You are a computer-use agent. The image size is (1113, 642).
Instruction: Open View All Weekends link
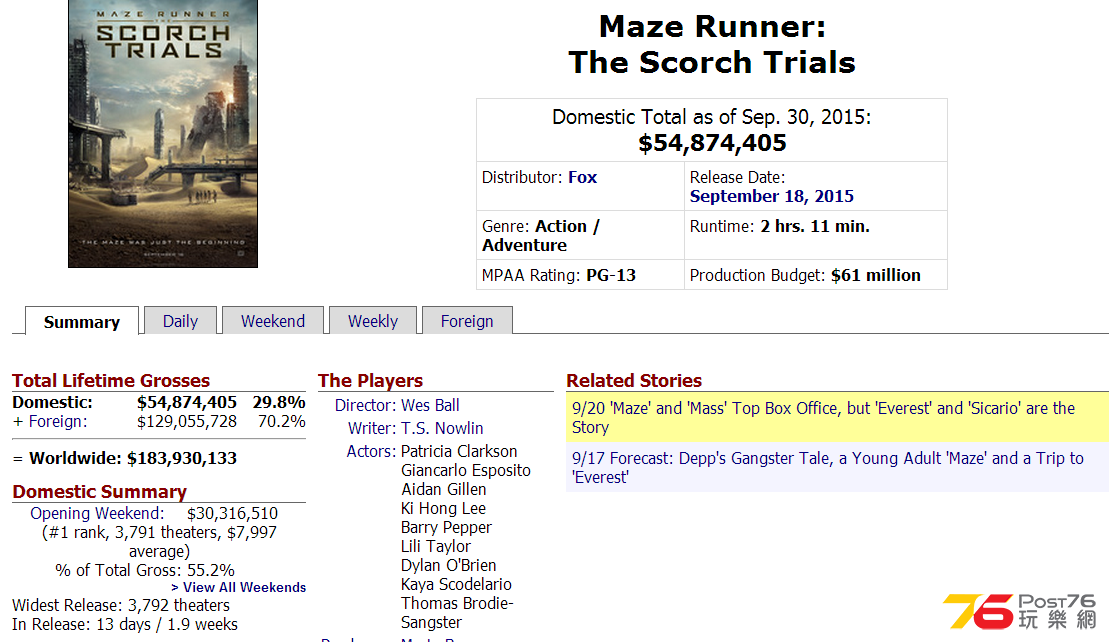pyautogui.click(x=238, y=587)
